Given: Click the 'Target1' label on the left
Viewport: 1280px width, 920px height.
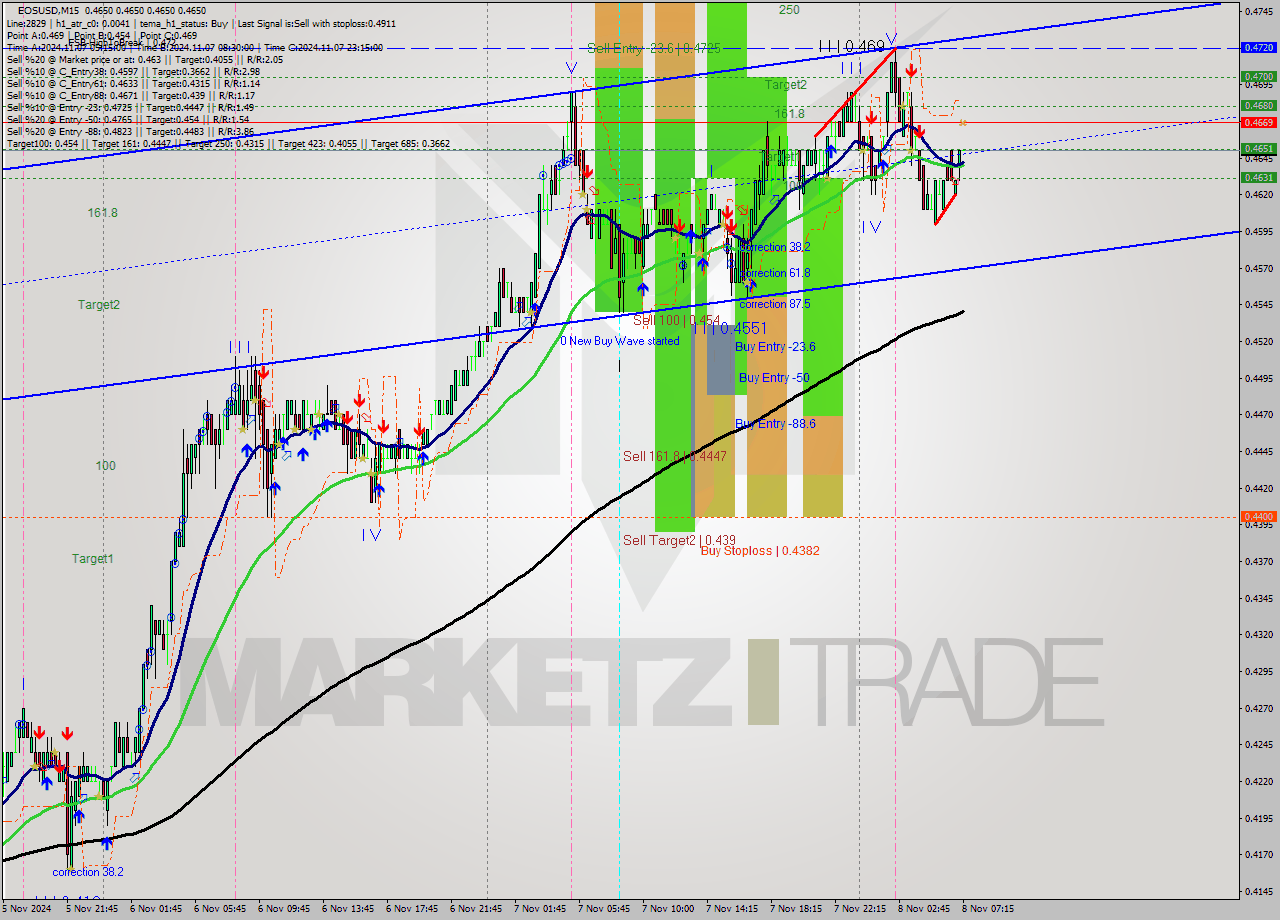Looking at the screenshot, I should click(93, 559).
